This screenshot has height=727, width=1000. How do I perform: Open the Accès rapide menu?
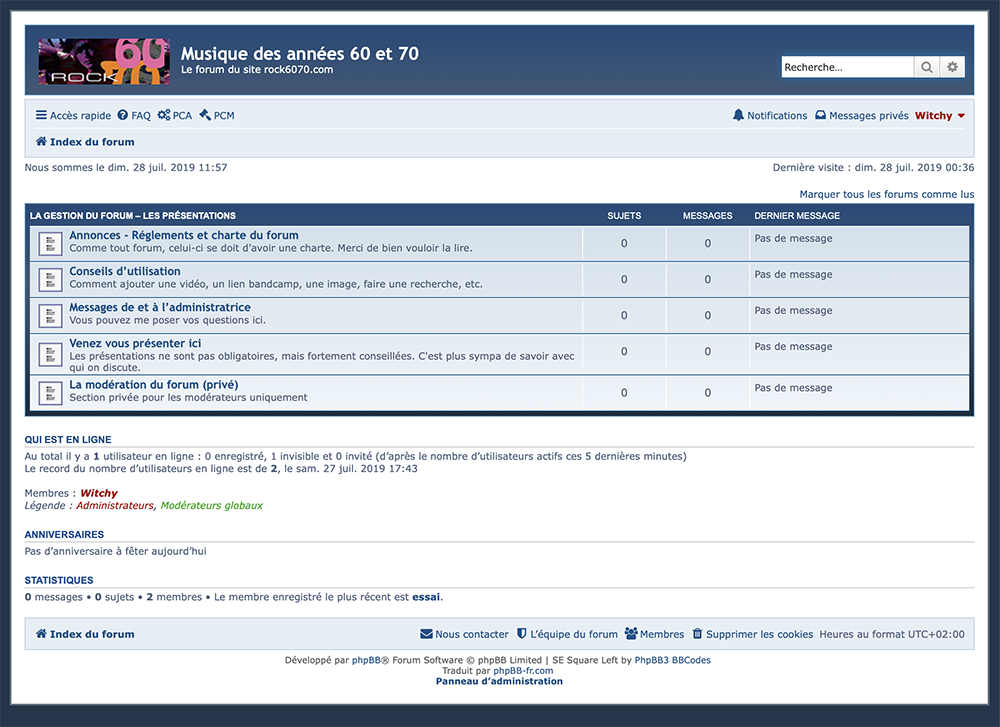[73, 115]
